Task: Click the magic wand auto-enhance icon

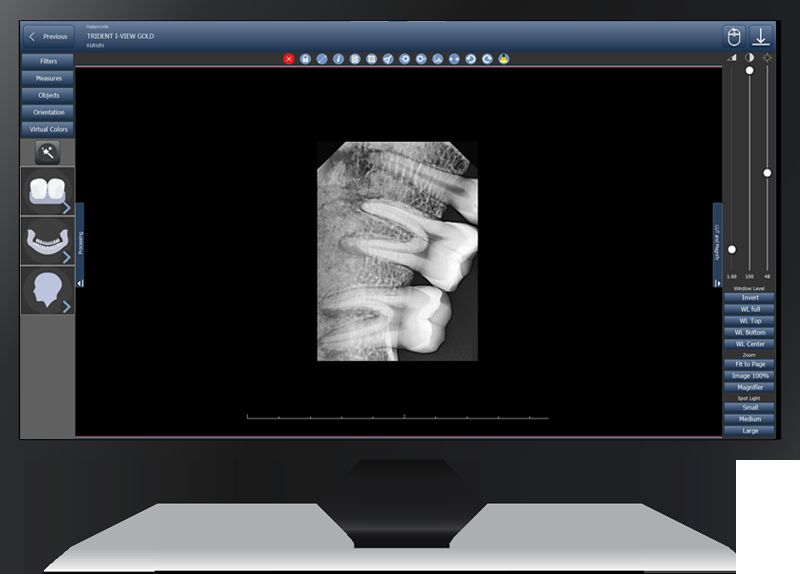Action: pos(47,153)
